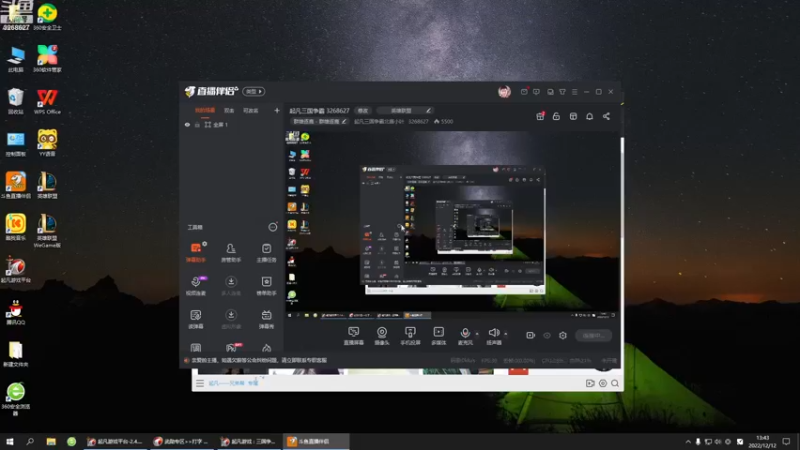
Task: Add a 直播屏幕 screen capture source
Action: pyautogui.click(x=354, y=336)
